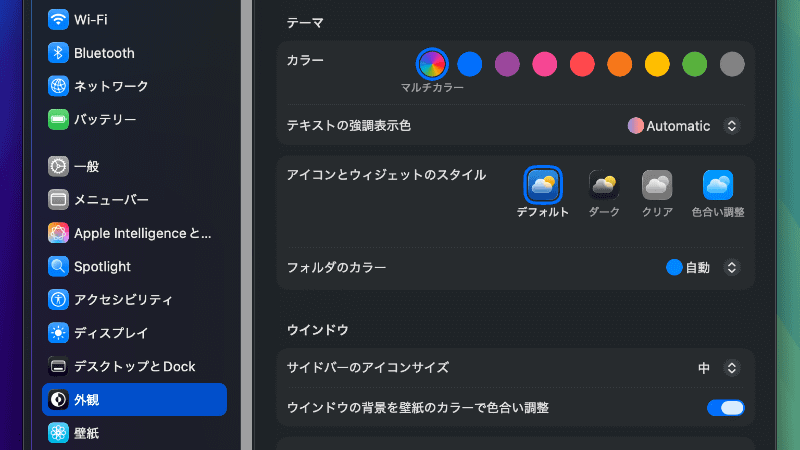Click the カラー row label
Image resolution: width=800 pixels, height=450 pixels.
coord(305,61)
